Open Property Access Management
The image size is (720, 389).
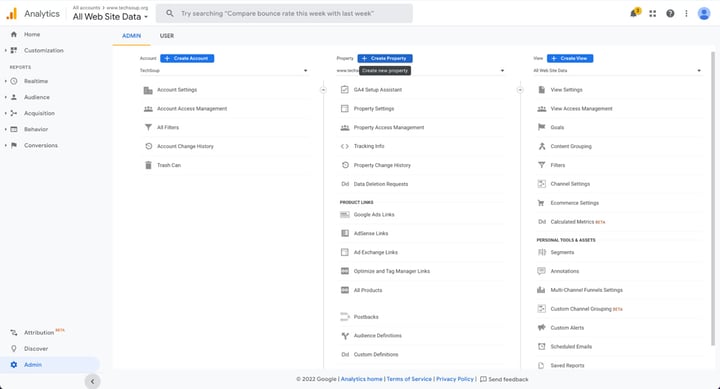(x=388, y=128)
